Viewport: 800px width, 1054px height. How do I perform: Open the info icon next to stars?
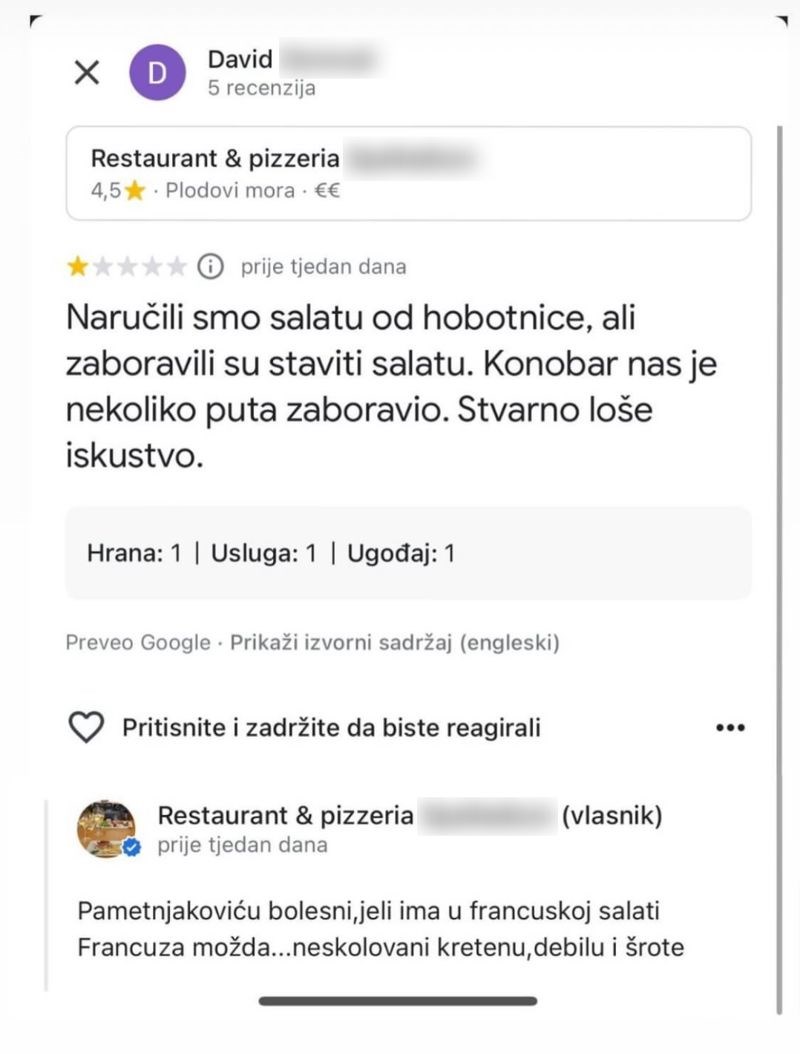pyautogui.click(x=210, y=266)
